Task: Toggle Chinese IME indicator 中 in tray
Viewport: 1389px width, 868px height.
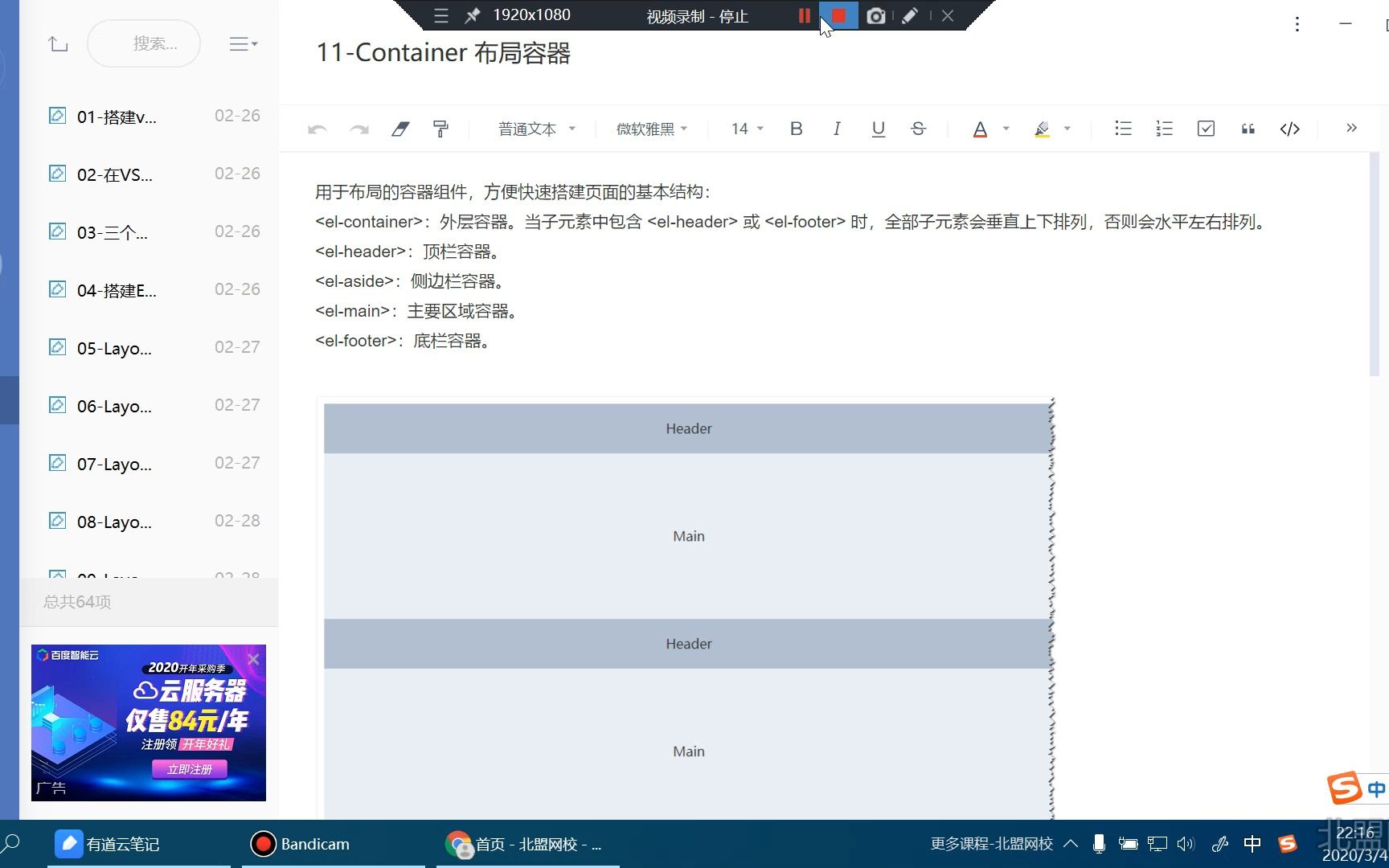Action: (x=1252, y=844)
